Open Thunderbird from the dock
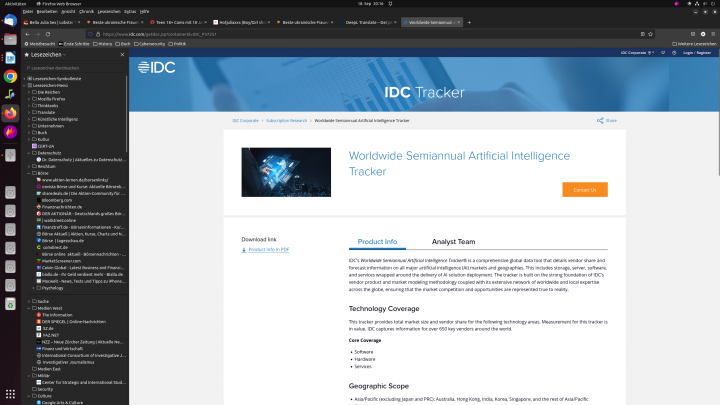The height and width of the screenshot is (405, 720). point(10,21)
